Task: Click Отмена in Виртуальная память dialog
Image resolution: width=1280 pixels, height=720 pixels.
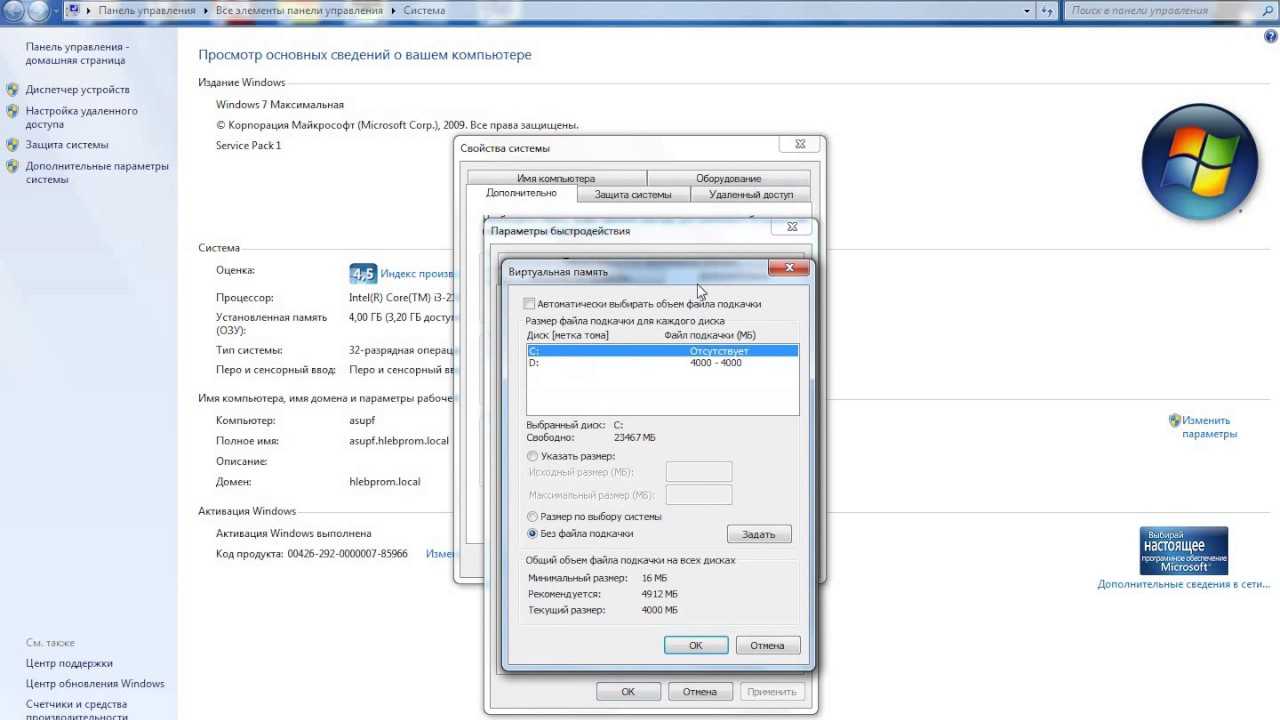Action: click(x=767, y=645)
